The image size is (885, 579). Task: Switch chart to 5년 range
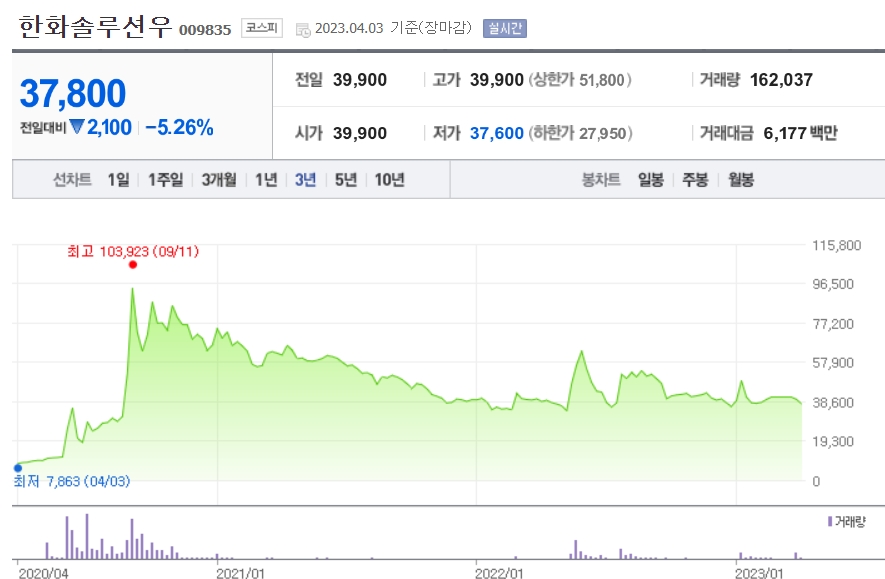tap(345, 179)
